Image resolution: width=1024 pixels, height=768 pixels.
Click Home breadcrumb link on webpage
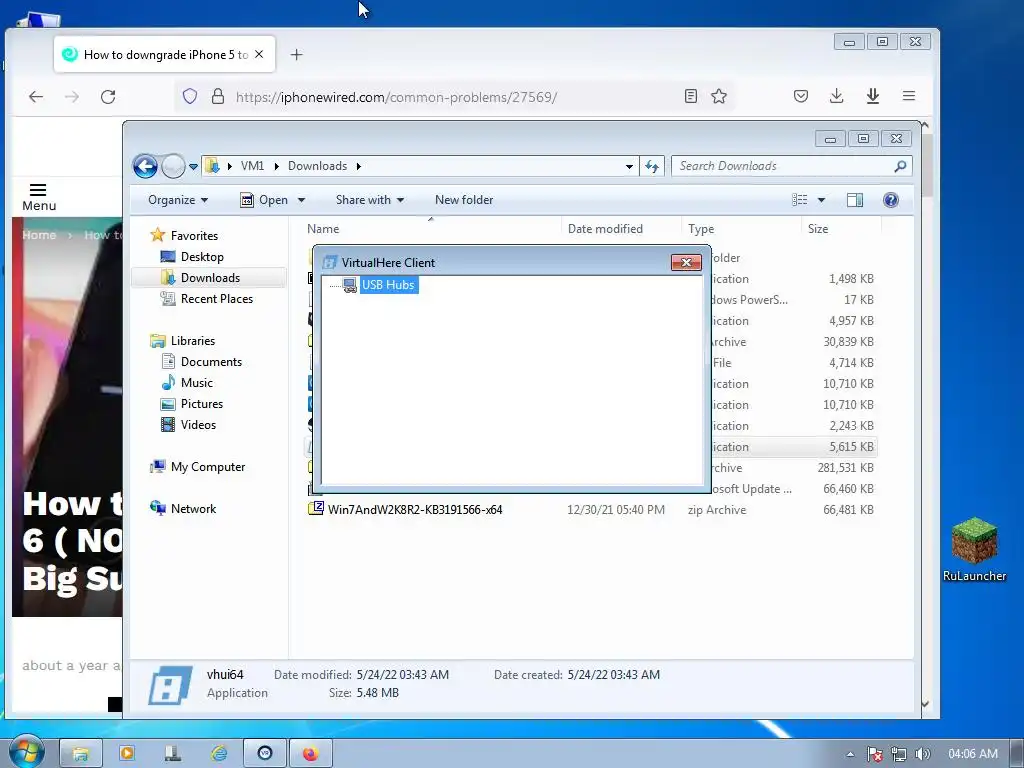click(39, 235)
